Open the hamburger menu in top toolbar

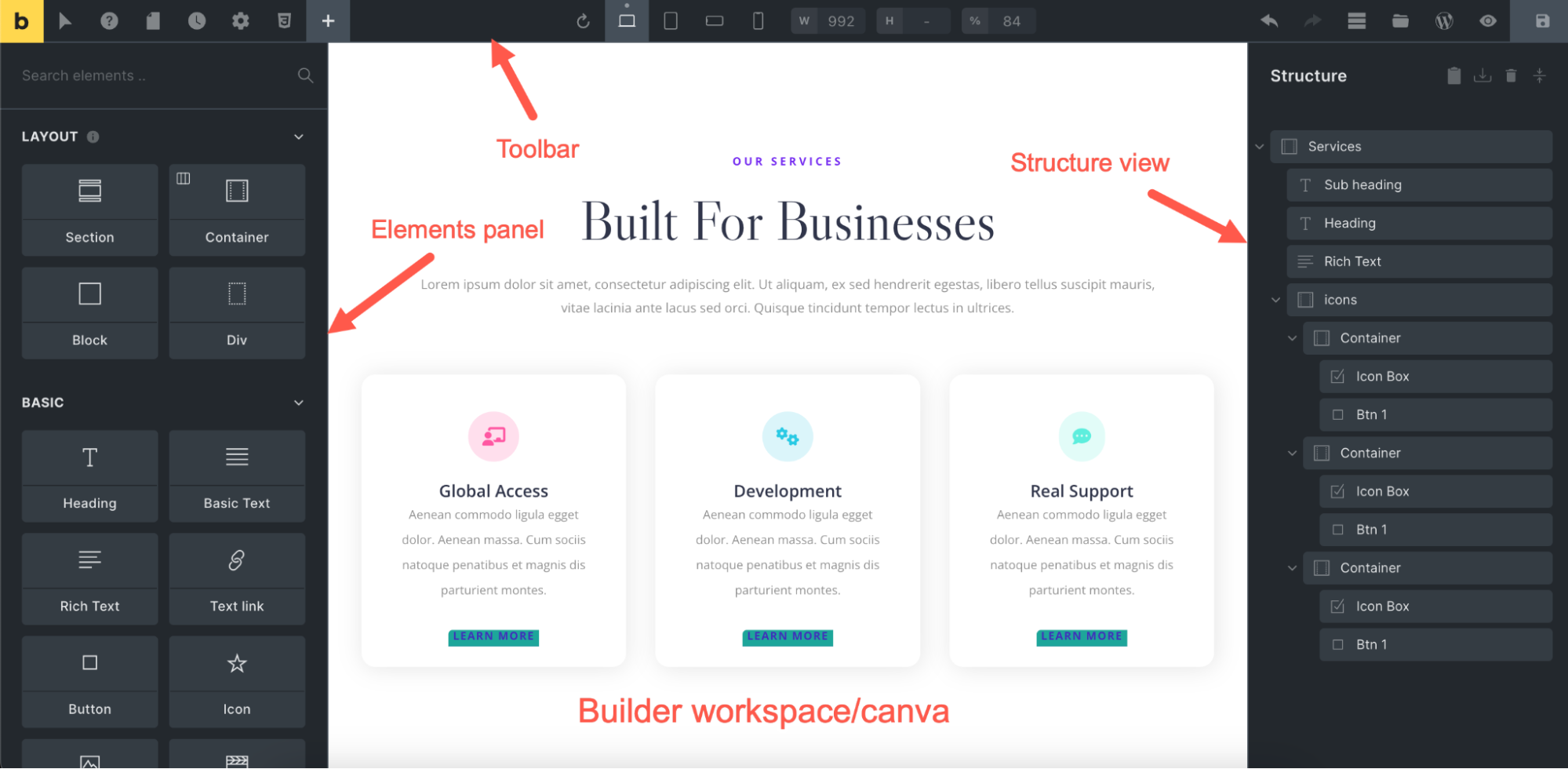click(1356, 21)
